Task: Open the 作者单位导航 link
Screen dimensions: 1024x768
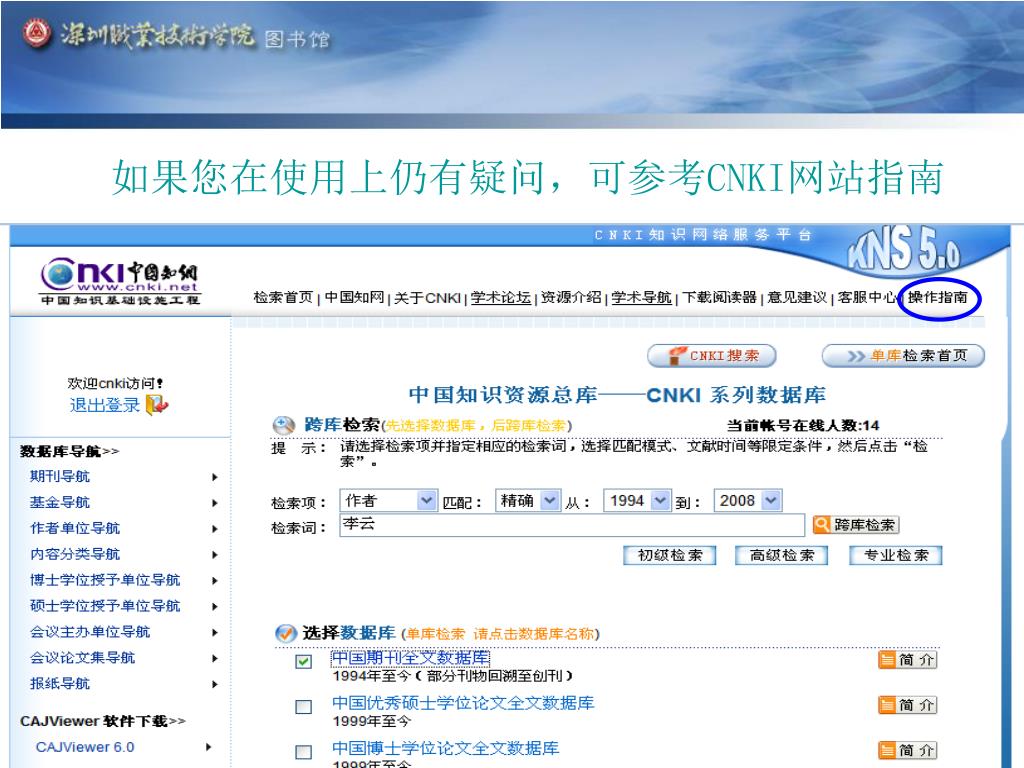Action: tap(74, 528)
